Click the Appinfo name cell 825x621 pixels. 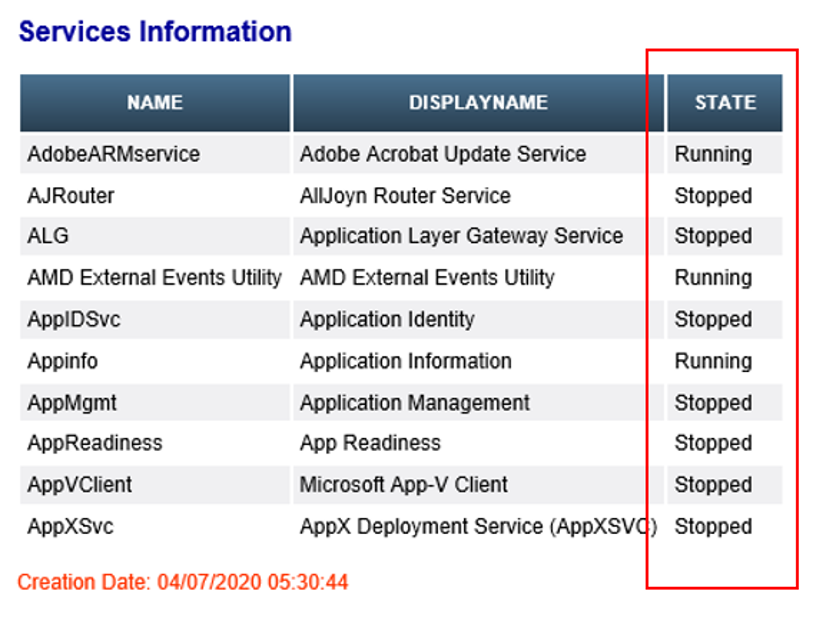(x=155, y=361)
